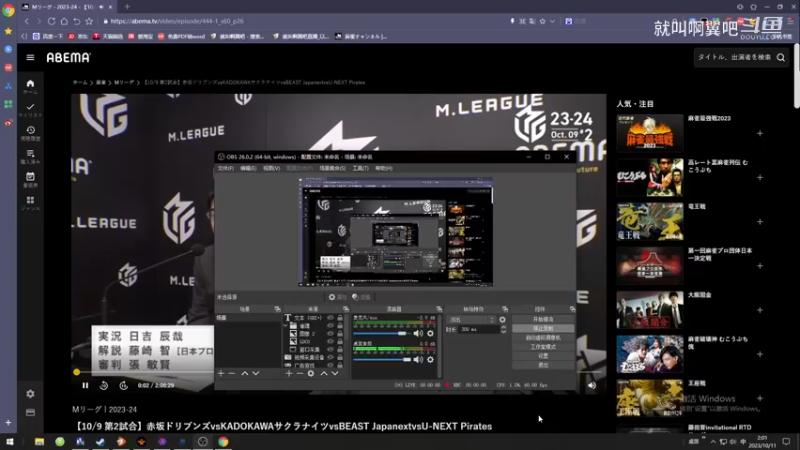
Task: Add 竜王戦 to My List
Action: tap(760, 222)
